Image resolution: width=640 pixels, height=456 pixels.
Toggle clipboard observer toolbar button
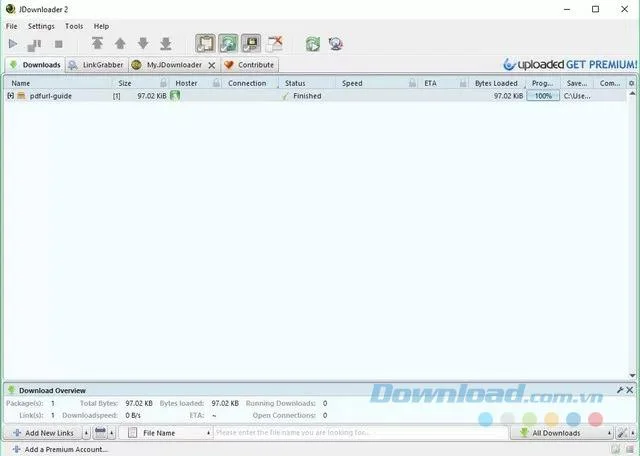pos(205,44)
